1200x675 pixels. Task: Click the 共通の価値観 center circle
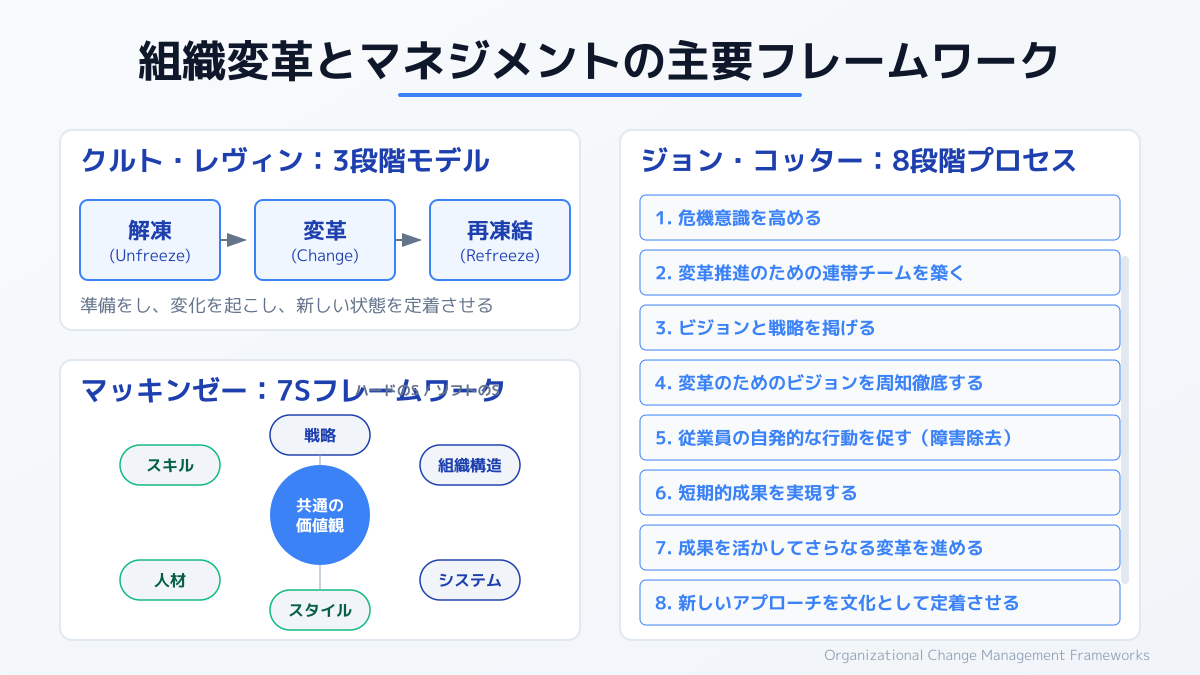[320, 515]
